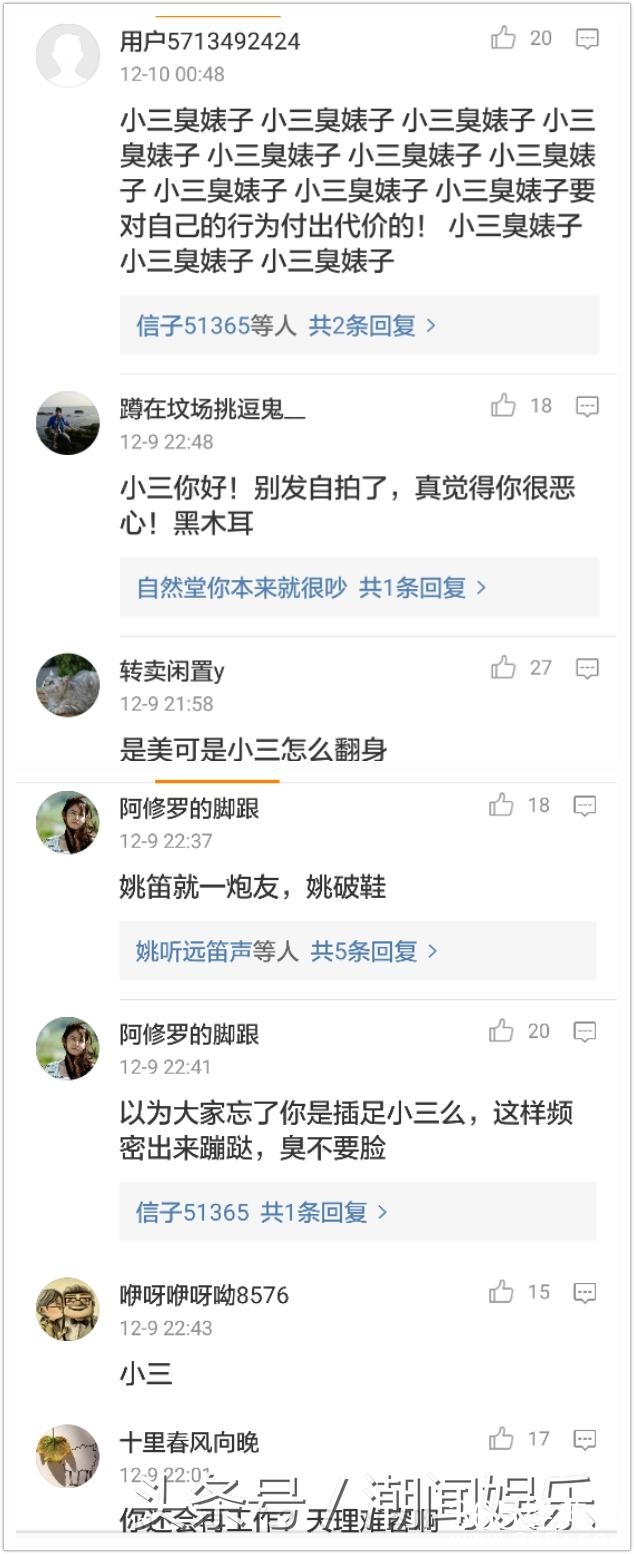
Task: Expand the 共2条回复 replies
Action: click(372, 326)
